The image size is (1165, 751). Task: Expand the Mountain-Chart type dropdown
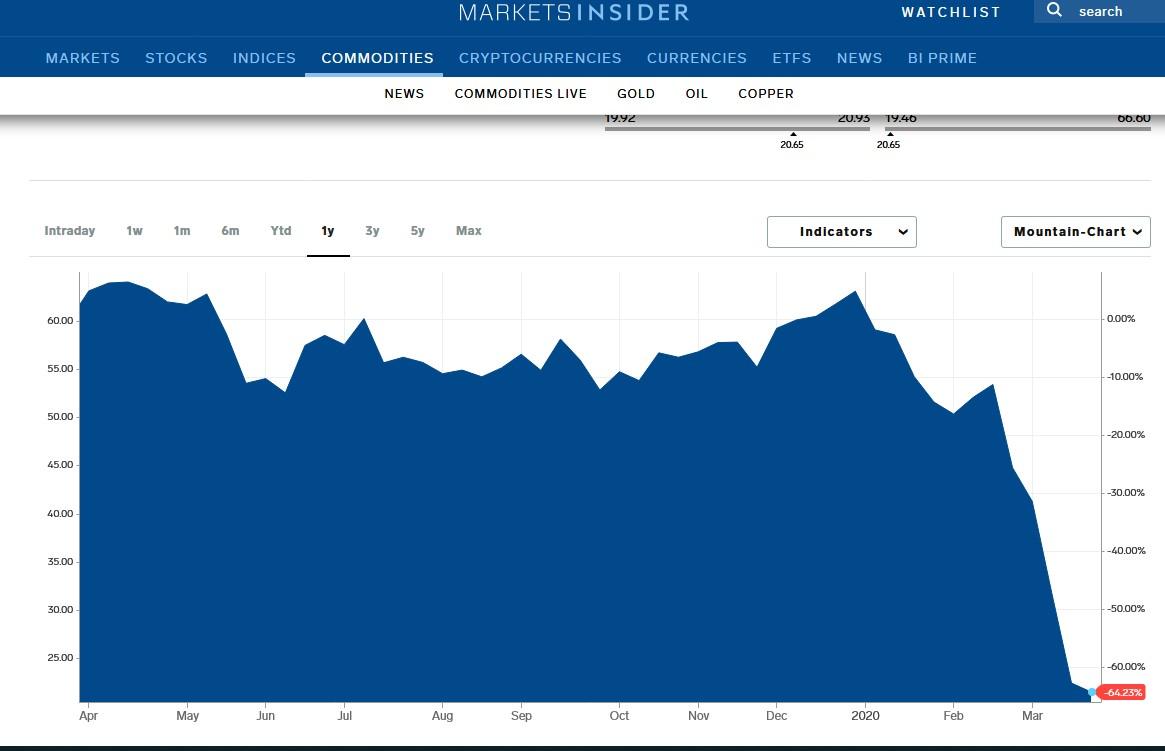point(1075,232)
